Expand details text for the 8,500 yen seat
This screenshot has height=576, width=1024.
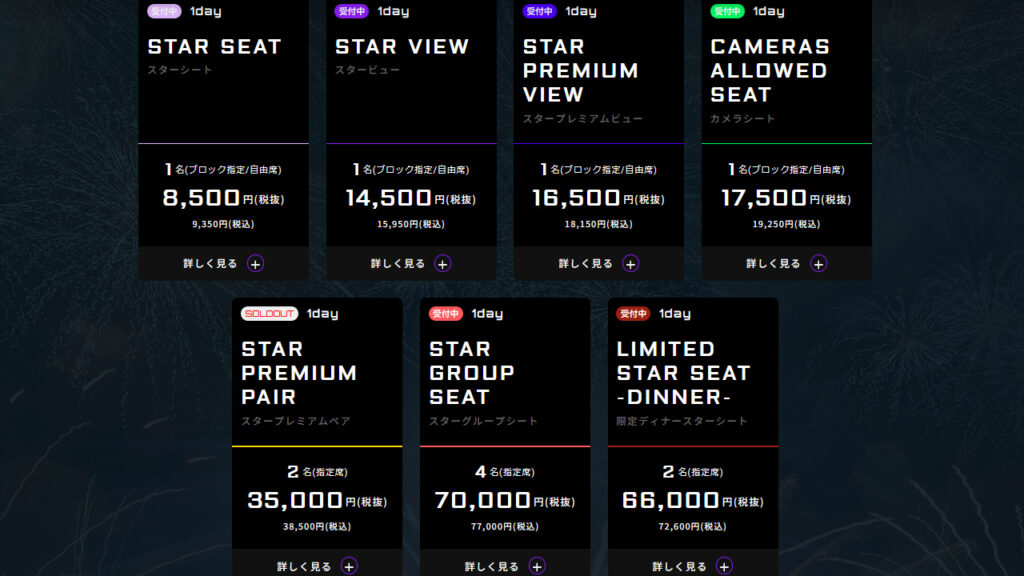[210, 264]
